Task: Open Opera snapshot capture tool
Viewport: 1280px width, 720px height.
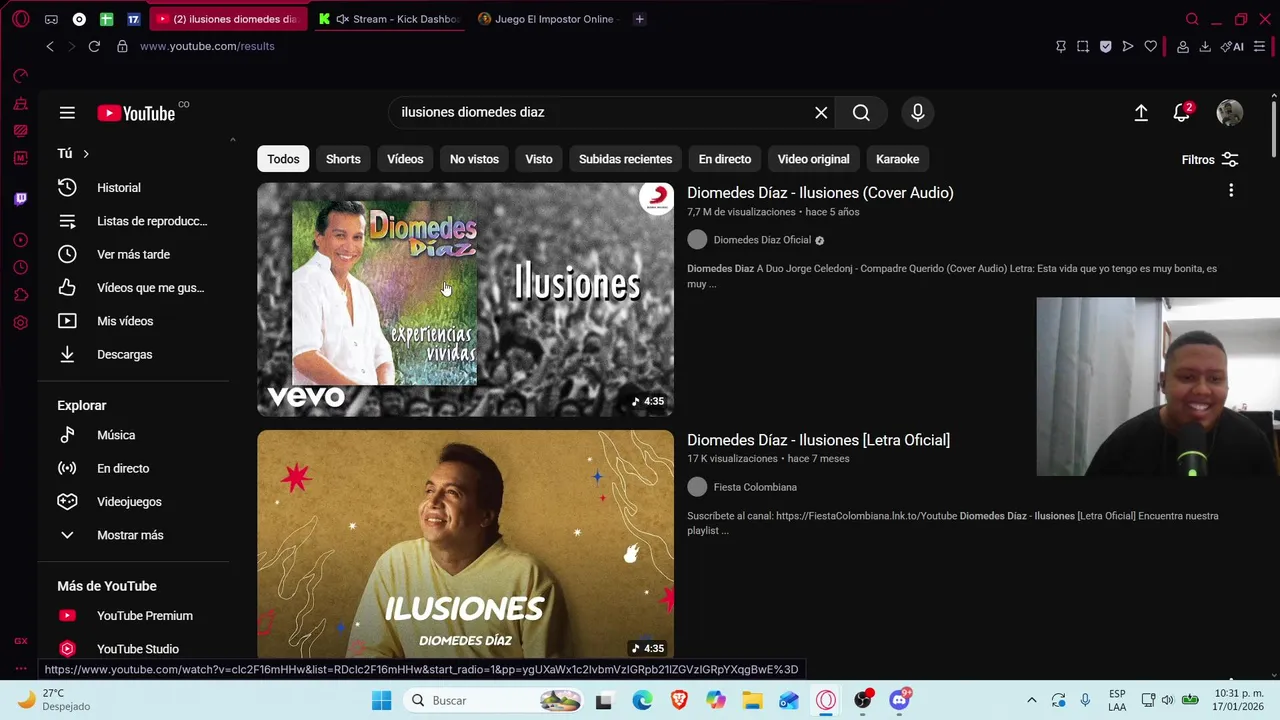Action: tap(1083, 46)
